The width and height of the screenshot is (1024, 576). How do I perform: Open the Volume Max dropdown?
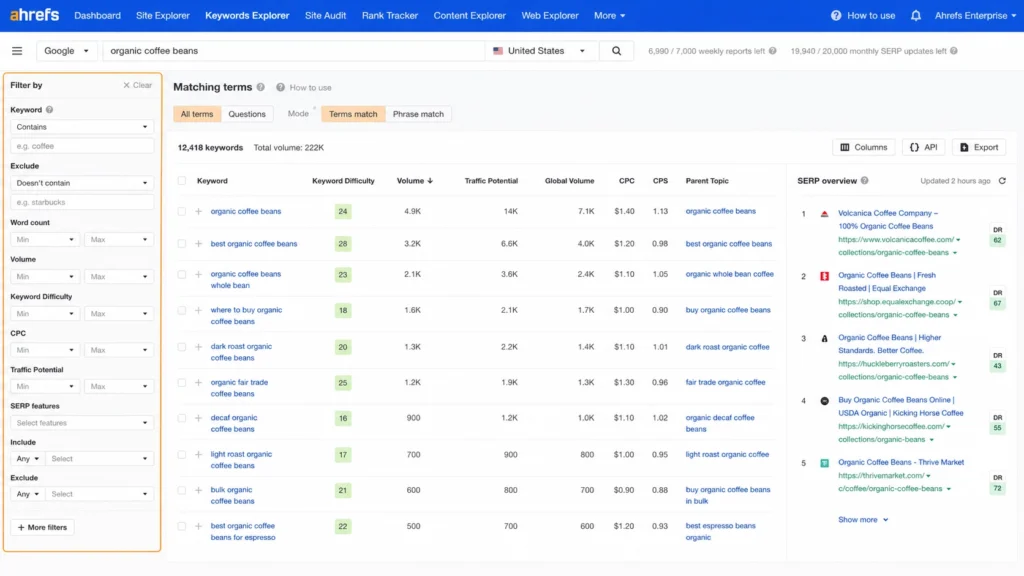coord(118,276)
